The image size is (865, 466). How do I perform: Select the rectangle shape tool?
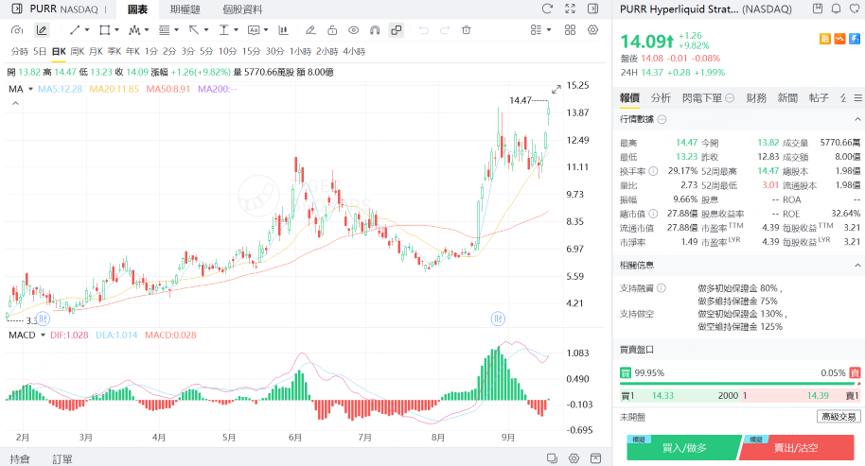pyautogui.click(x=104, y=30)
